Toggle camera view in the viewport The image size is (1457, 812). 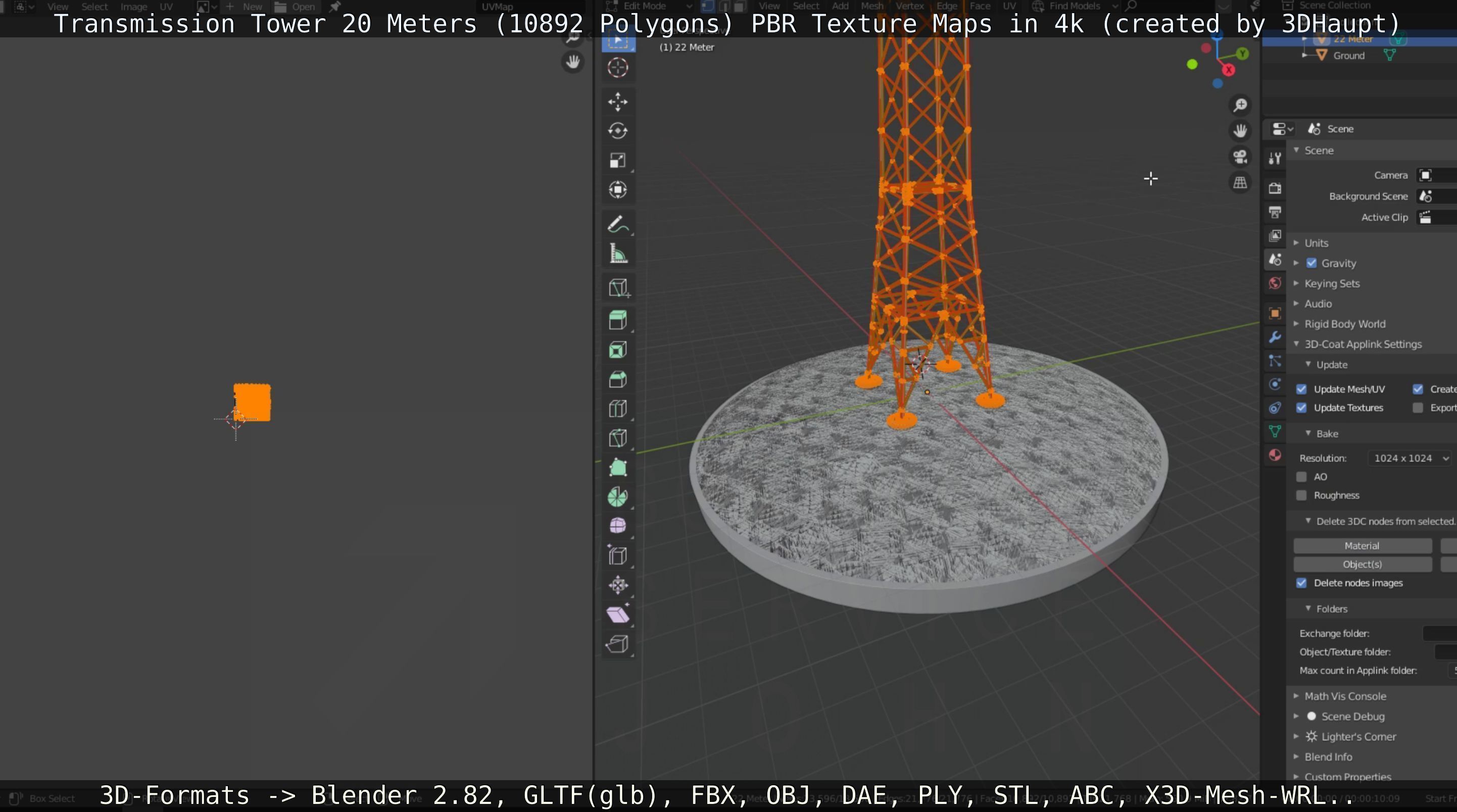click(1240, 157)
